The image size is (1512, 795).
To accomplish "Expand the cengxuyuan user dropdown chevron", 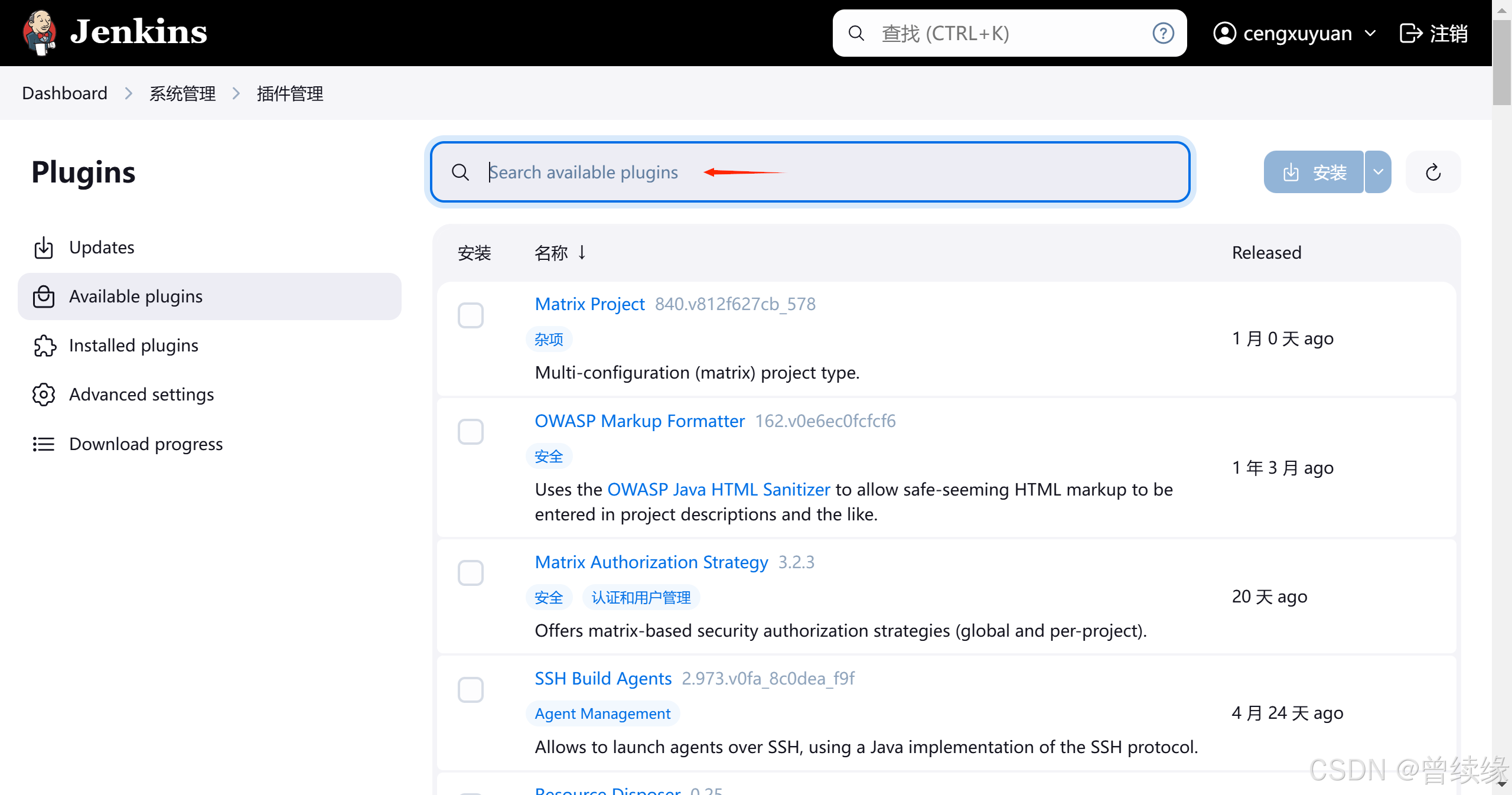I will pos(1371,33).
